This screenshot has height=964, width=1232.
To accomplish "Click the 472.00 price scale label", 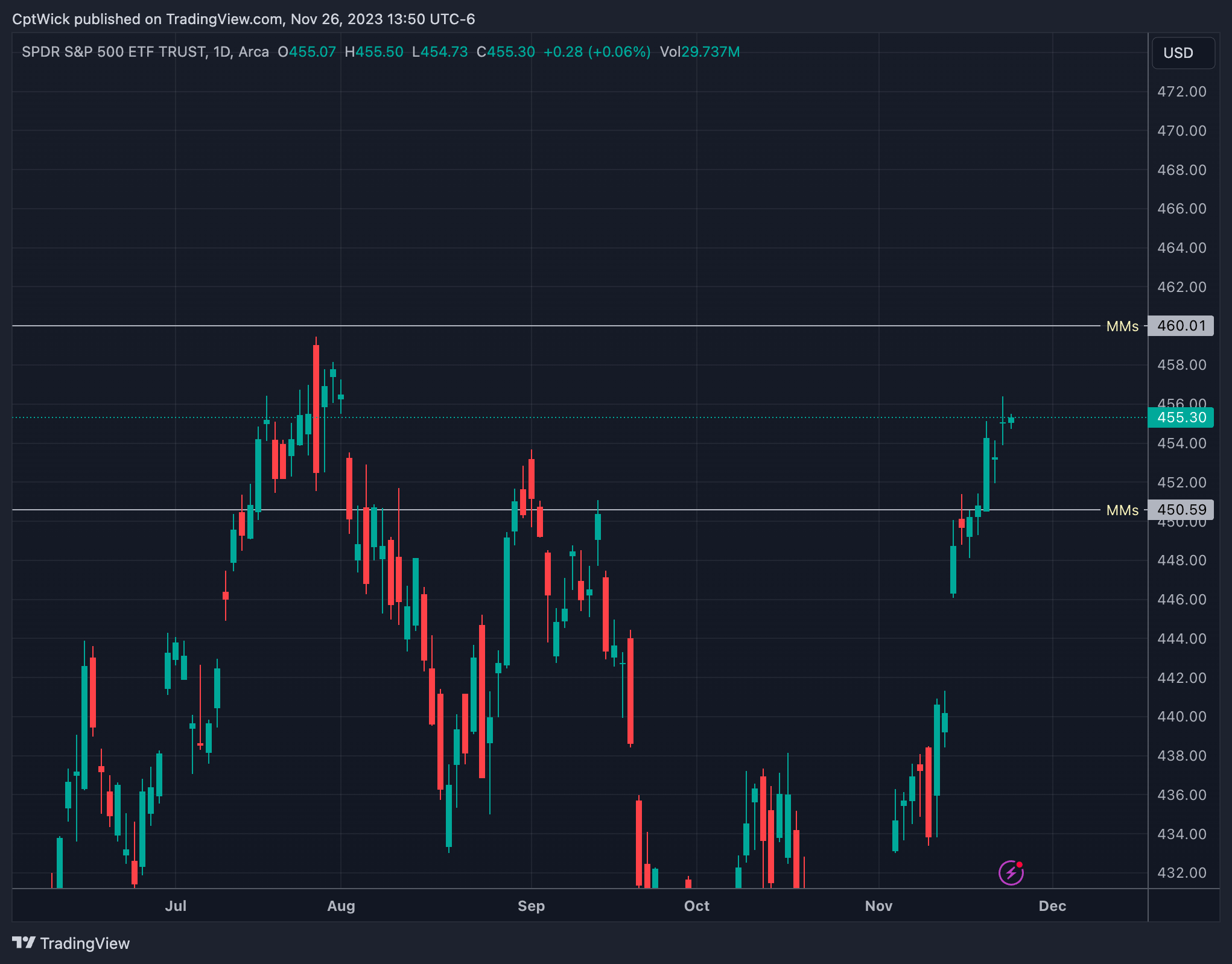I will coord(1182,92).
